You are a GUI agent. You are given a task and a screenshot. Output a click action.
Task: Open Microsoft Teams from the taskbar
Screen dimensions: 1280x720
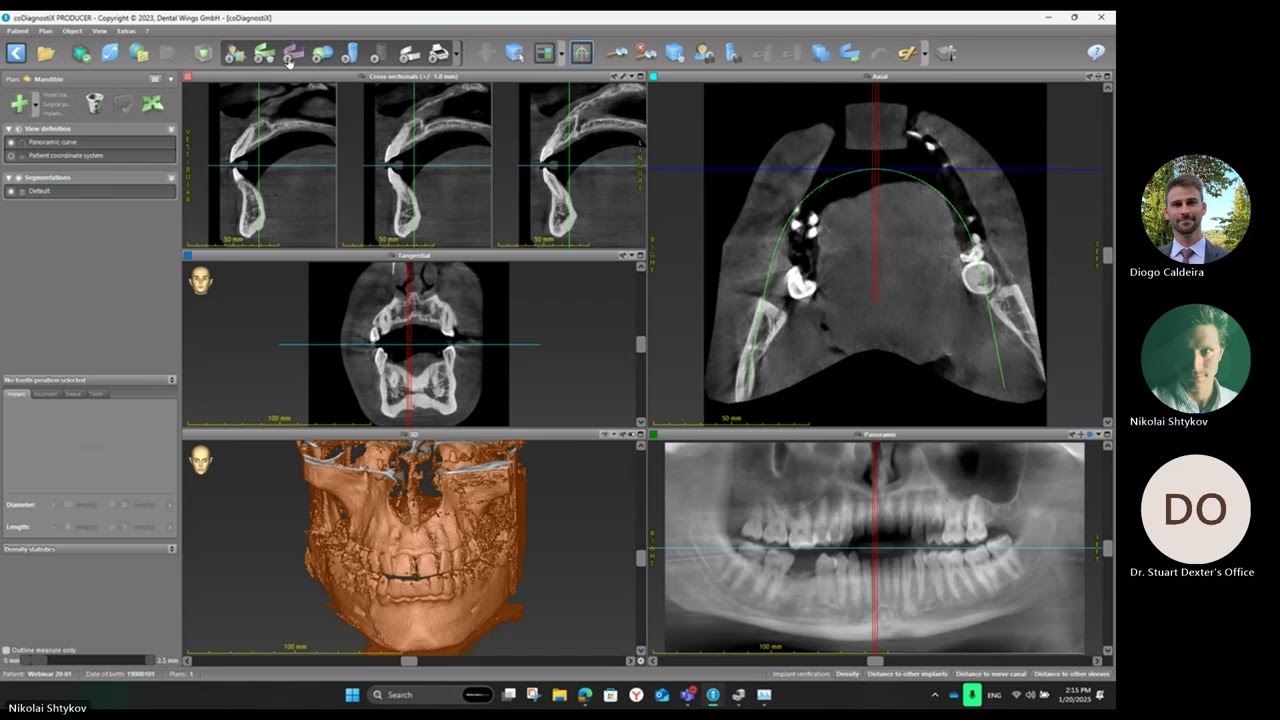pos(687,695)
